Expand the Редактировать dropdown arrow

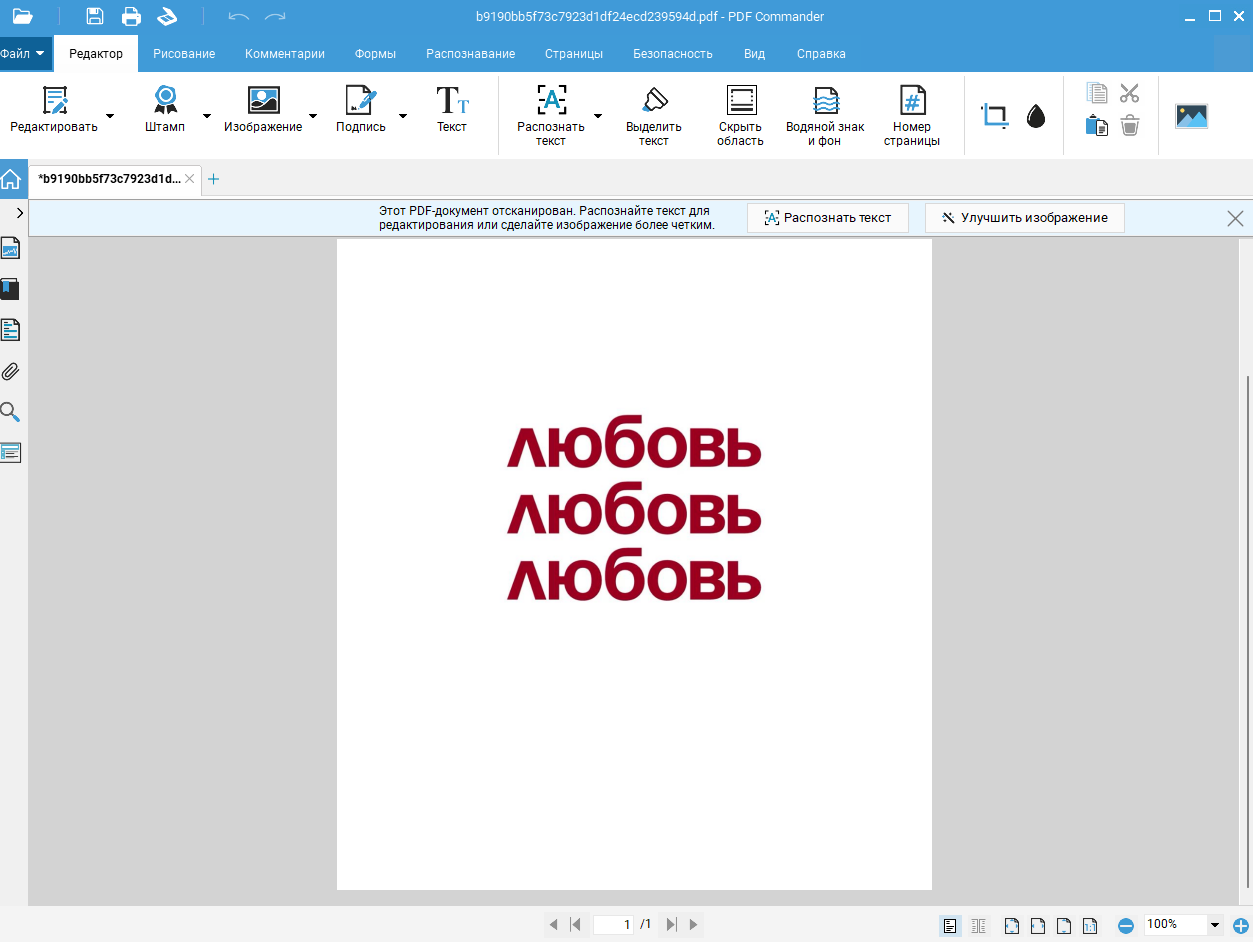pos(110,116)
